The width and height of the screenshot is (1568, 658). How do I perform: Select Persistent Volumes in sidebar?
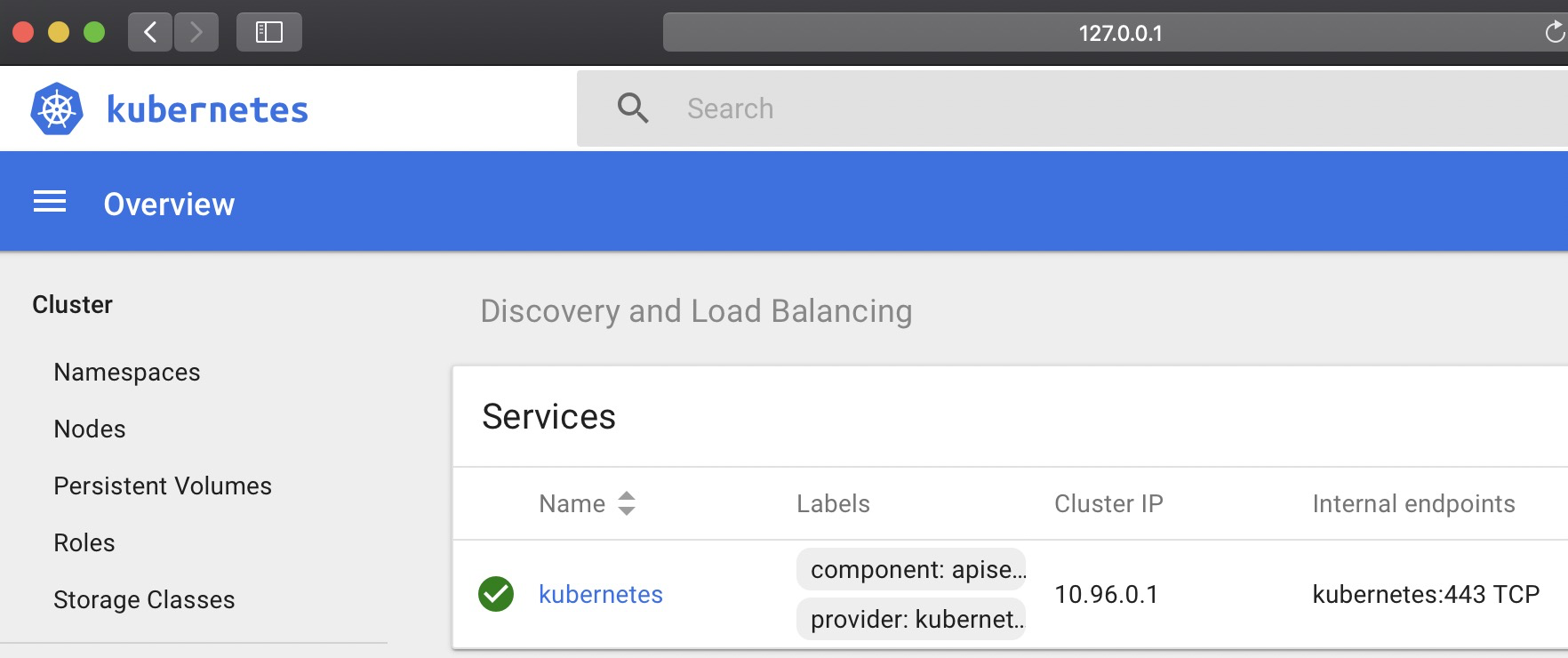pos(163,486)
